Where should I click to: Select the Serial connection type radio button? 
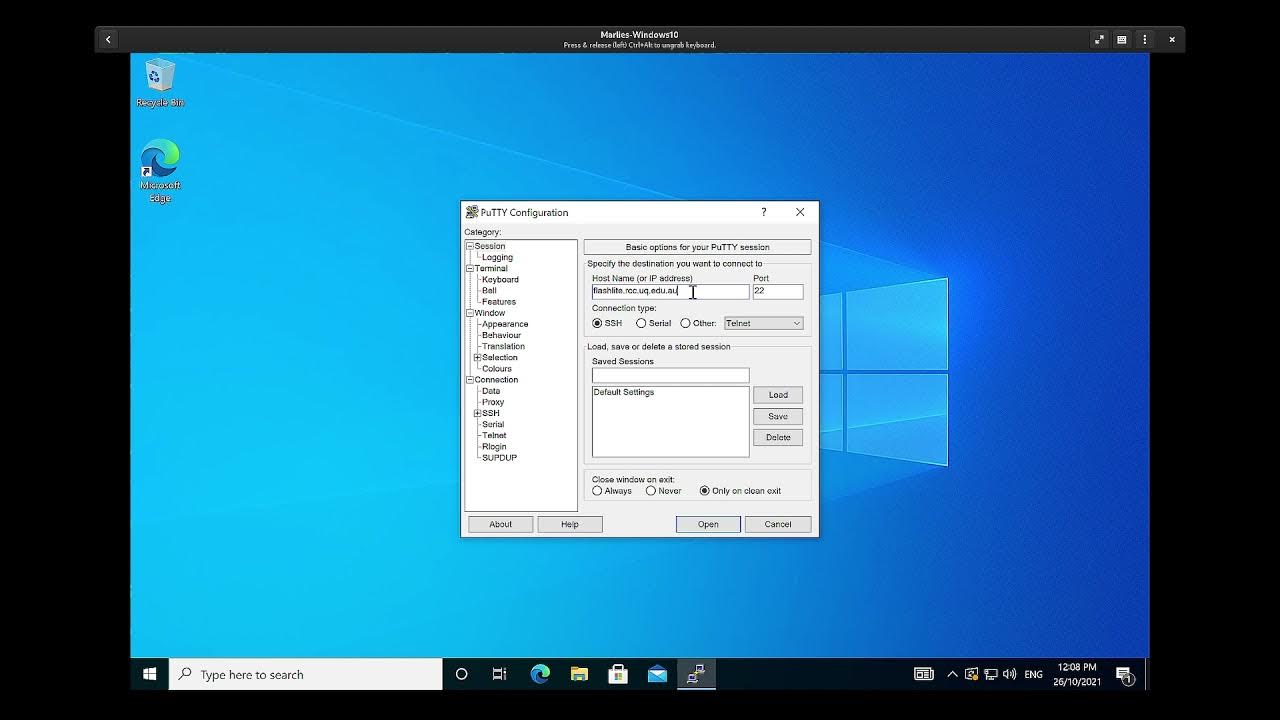[641, 323]
